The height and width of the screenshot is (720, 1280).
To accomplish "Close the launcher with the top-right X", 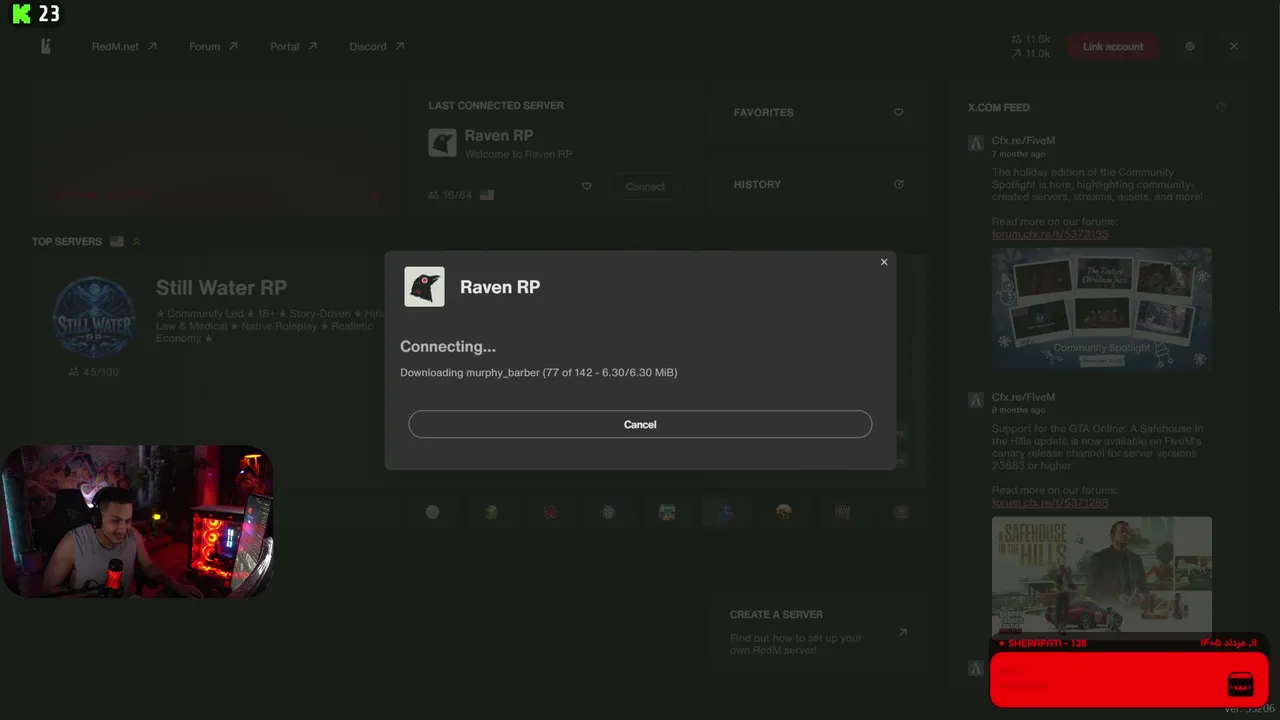I will tap(1234, 47).
